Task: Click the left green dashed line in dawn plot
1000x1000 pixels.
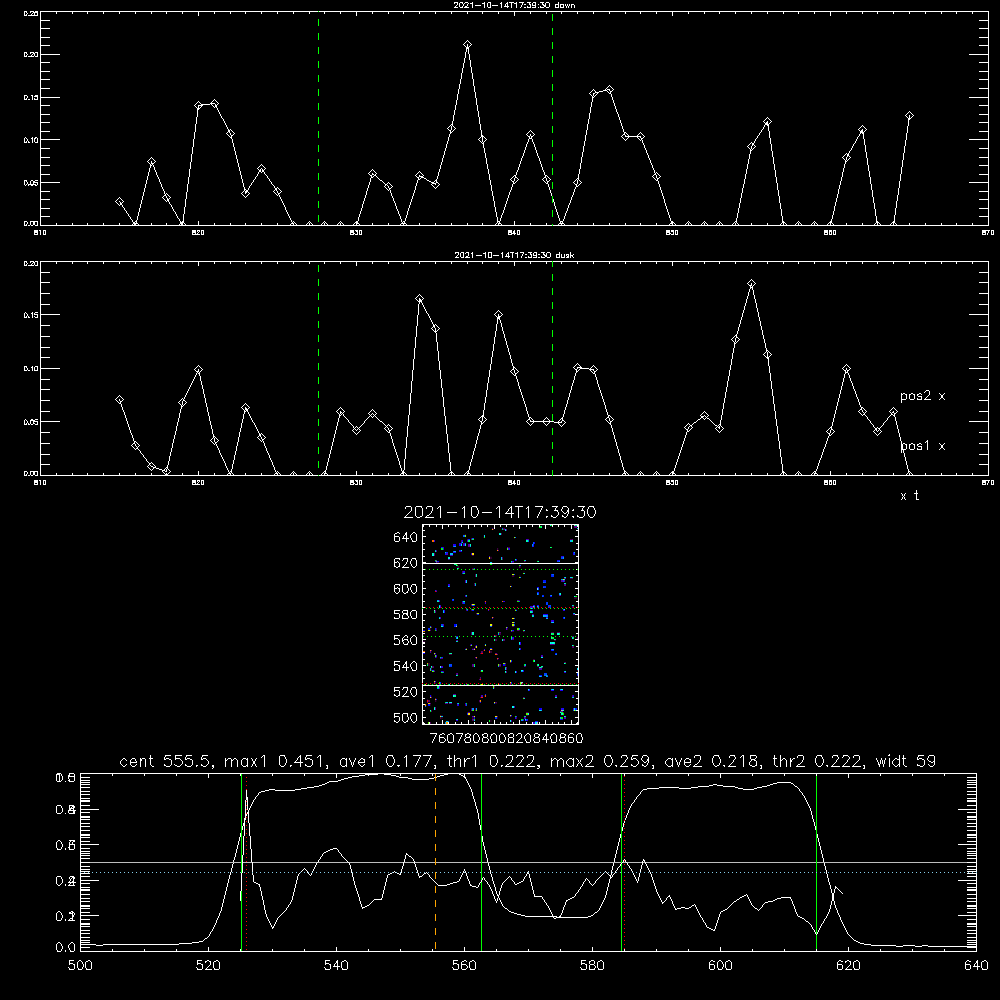Action: (318, 118)
